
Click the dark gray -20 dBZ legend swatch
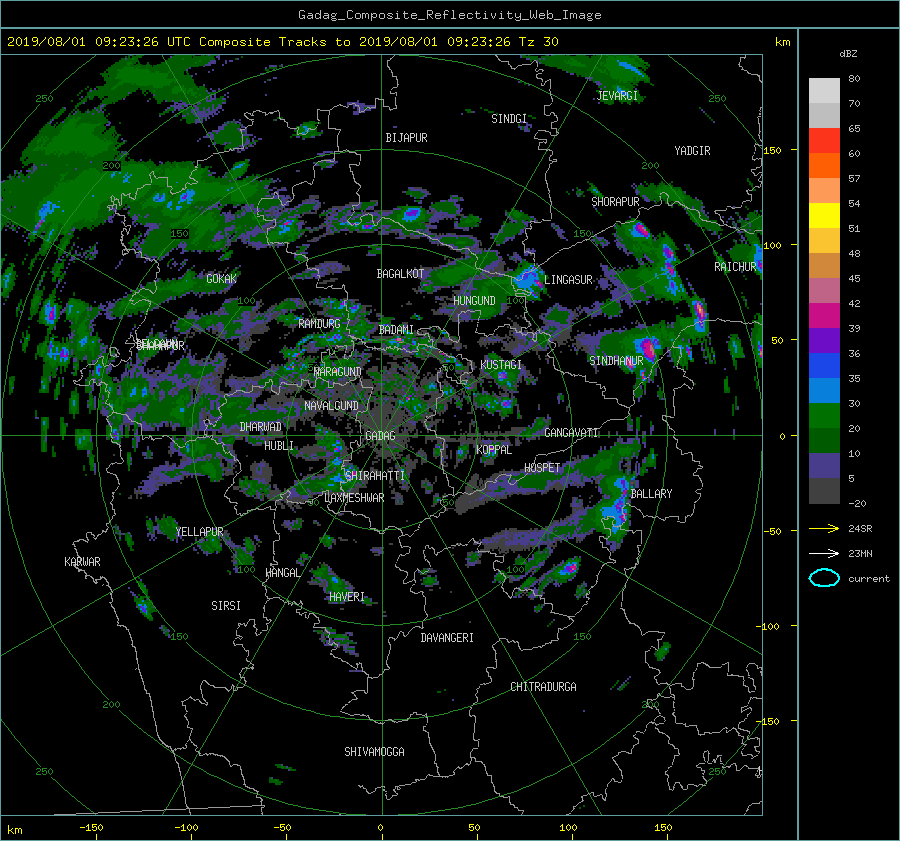coord(824,491)
